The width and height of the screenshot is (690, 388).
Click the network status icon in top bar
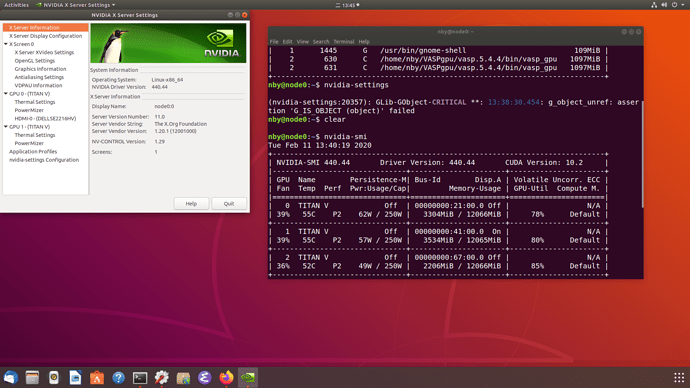654,5
